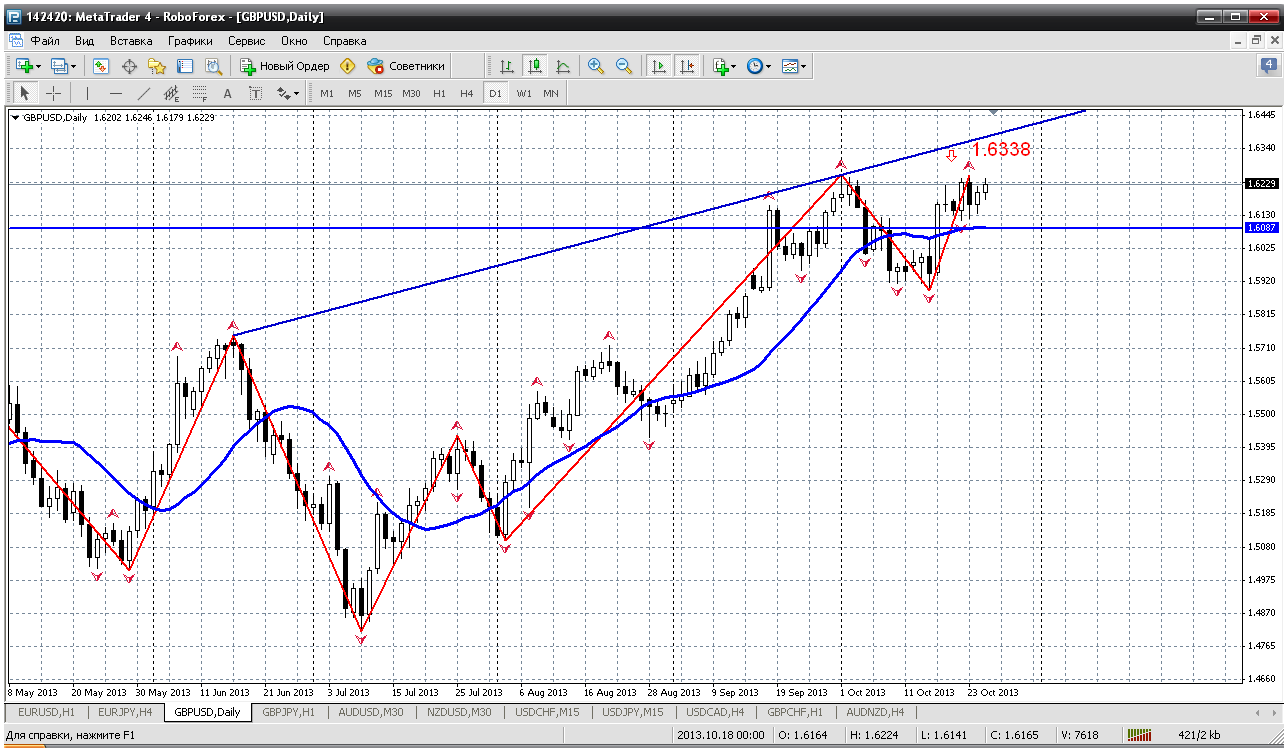
Task: Open the Справка menu
Action: pyautogui.click(x=344, y=41)
